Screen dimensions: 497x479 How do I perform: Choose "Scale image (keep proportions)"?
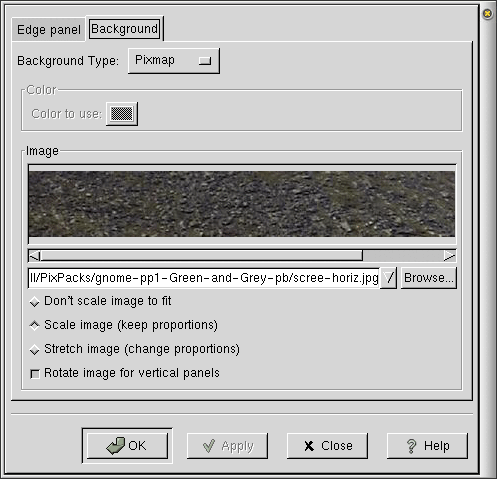(35, 325)
